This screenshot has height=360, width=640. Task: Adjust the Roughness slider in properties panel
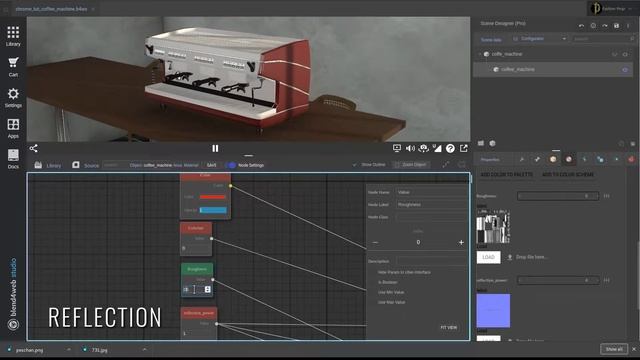[x=558, y=196]
